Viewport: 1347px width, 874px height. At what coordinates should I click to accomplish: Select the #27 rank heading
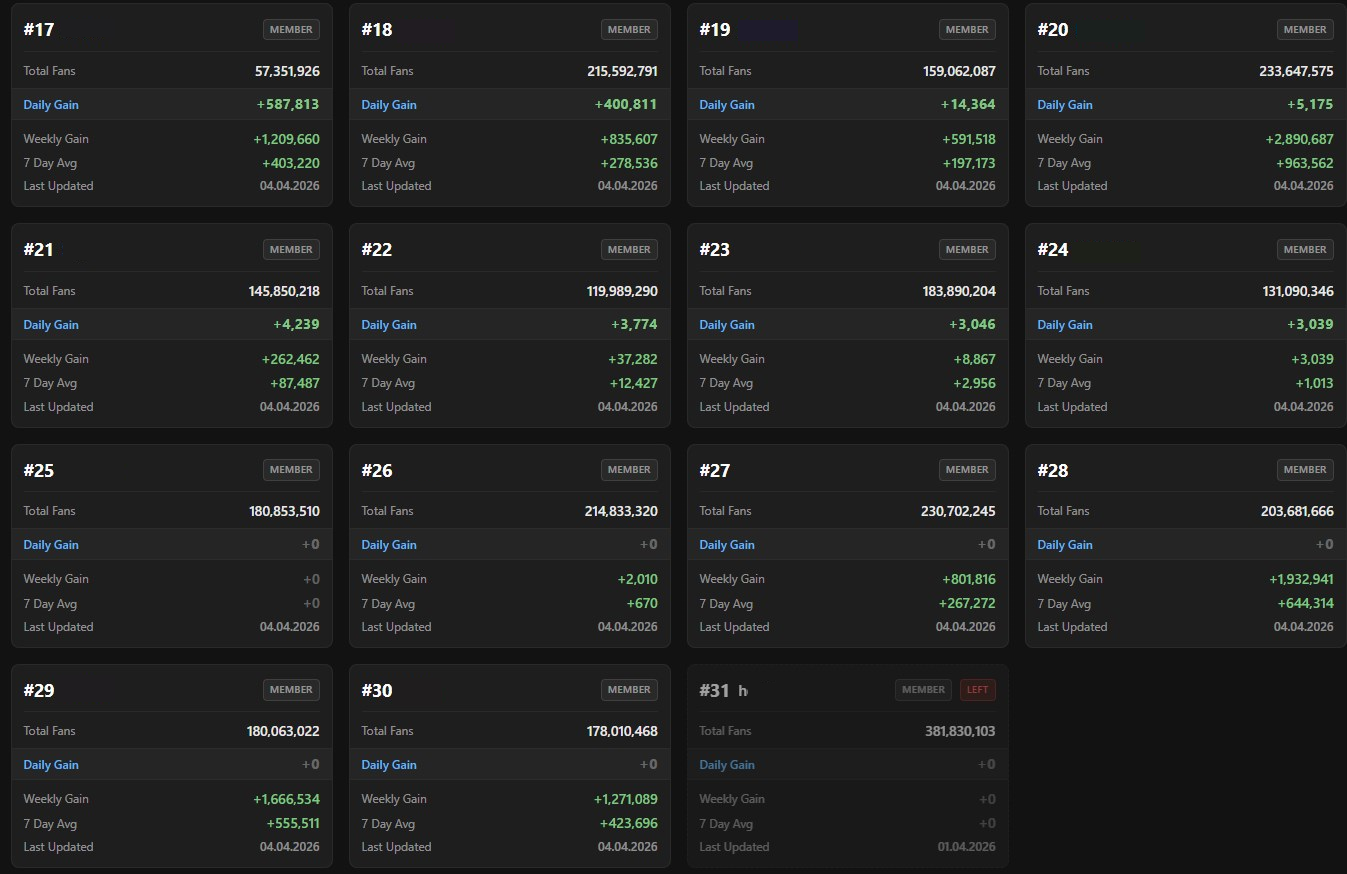tap(715, 470)
